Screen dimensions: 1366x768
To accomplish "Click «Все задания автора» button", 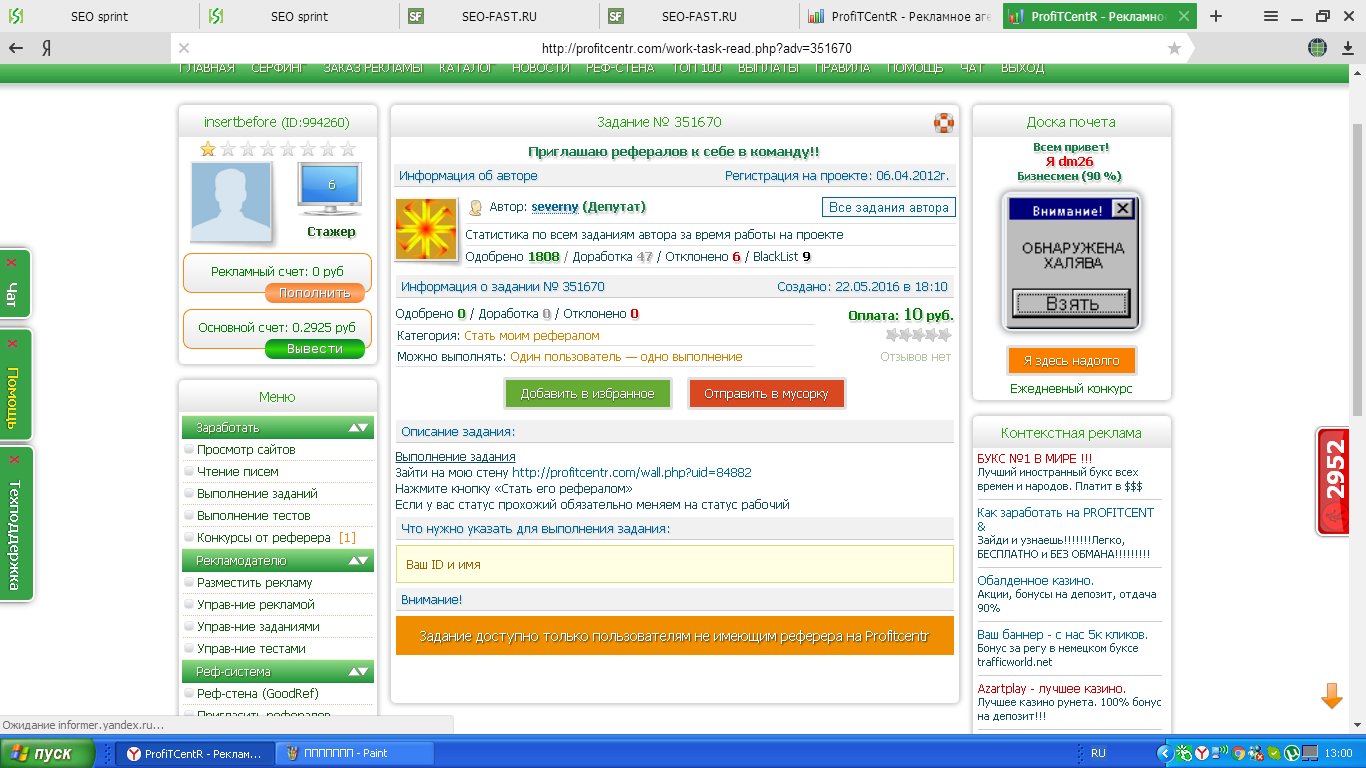I will tap(889, 208).
